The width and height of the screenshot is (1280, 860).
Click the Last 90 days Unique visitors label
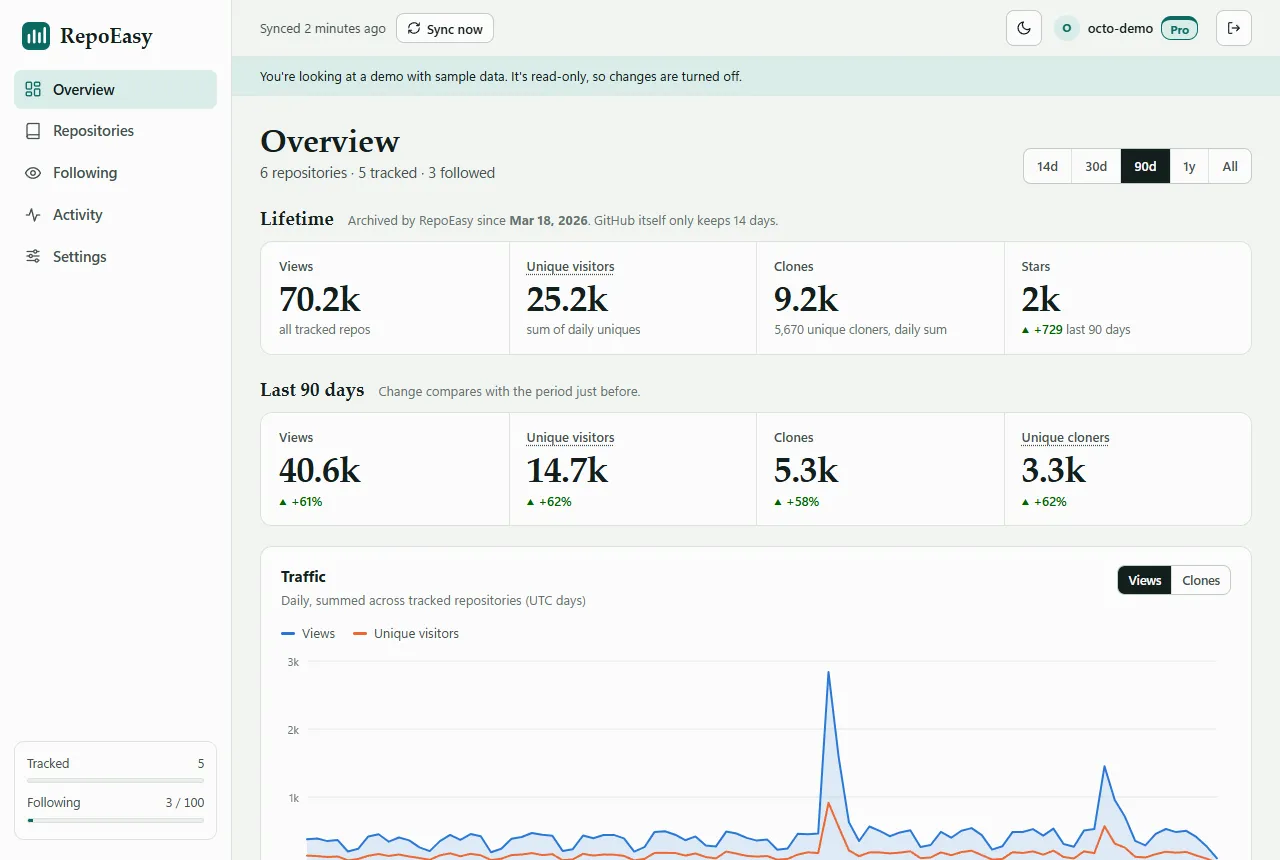point(570,438)
